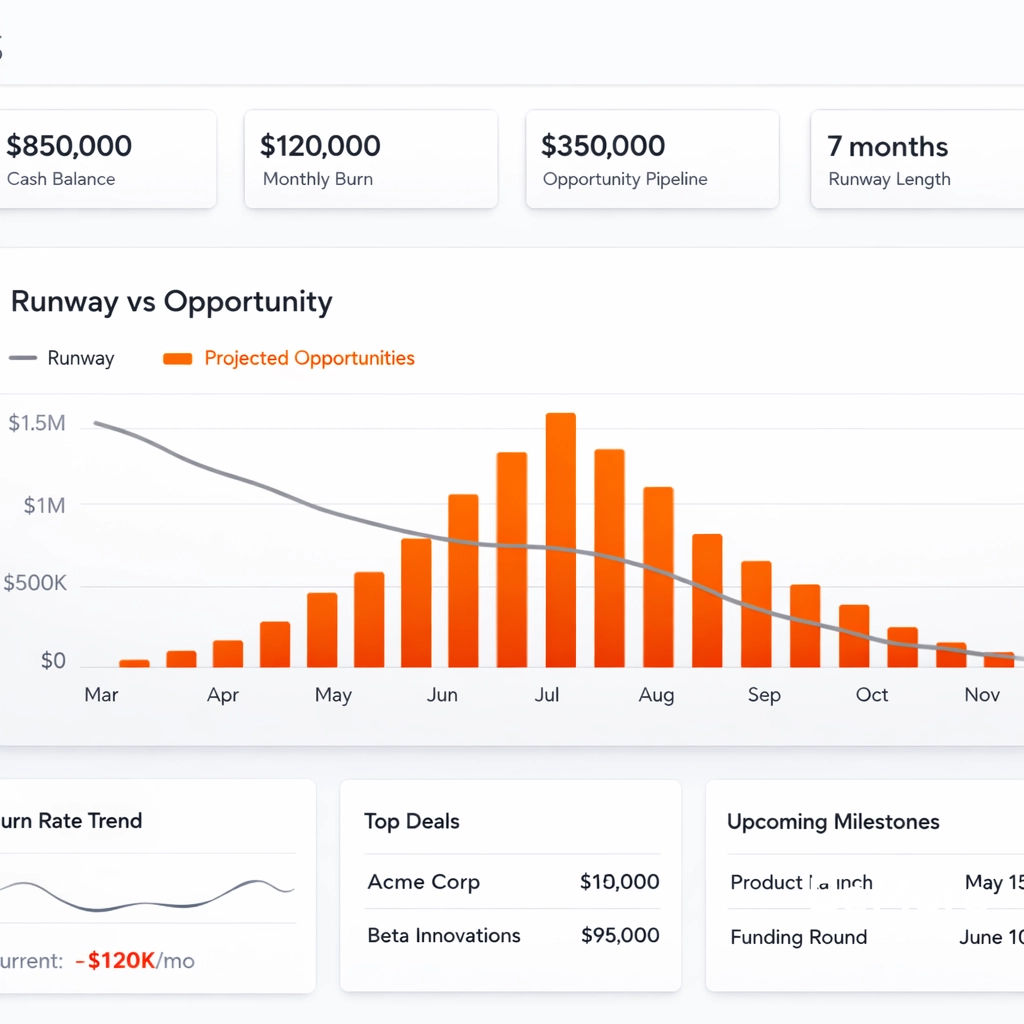Toggle the Runway line in the chart legend
The height and width of the screenshot is (1024, 1024).
coord(62,357)
